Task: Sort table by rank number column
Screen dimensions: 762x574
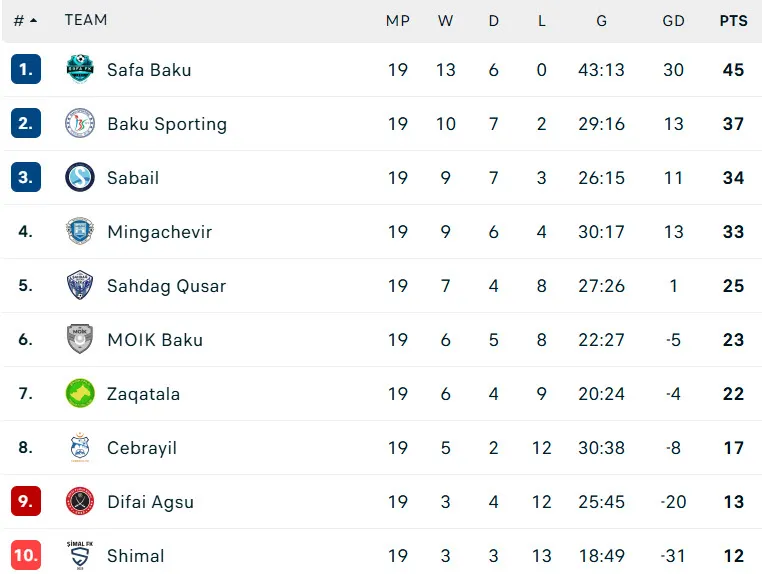Action: (x=25, y=20)
